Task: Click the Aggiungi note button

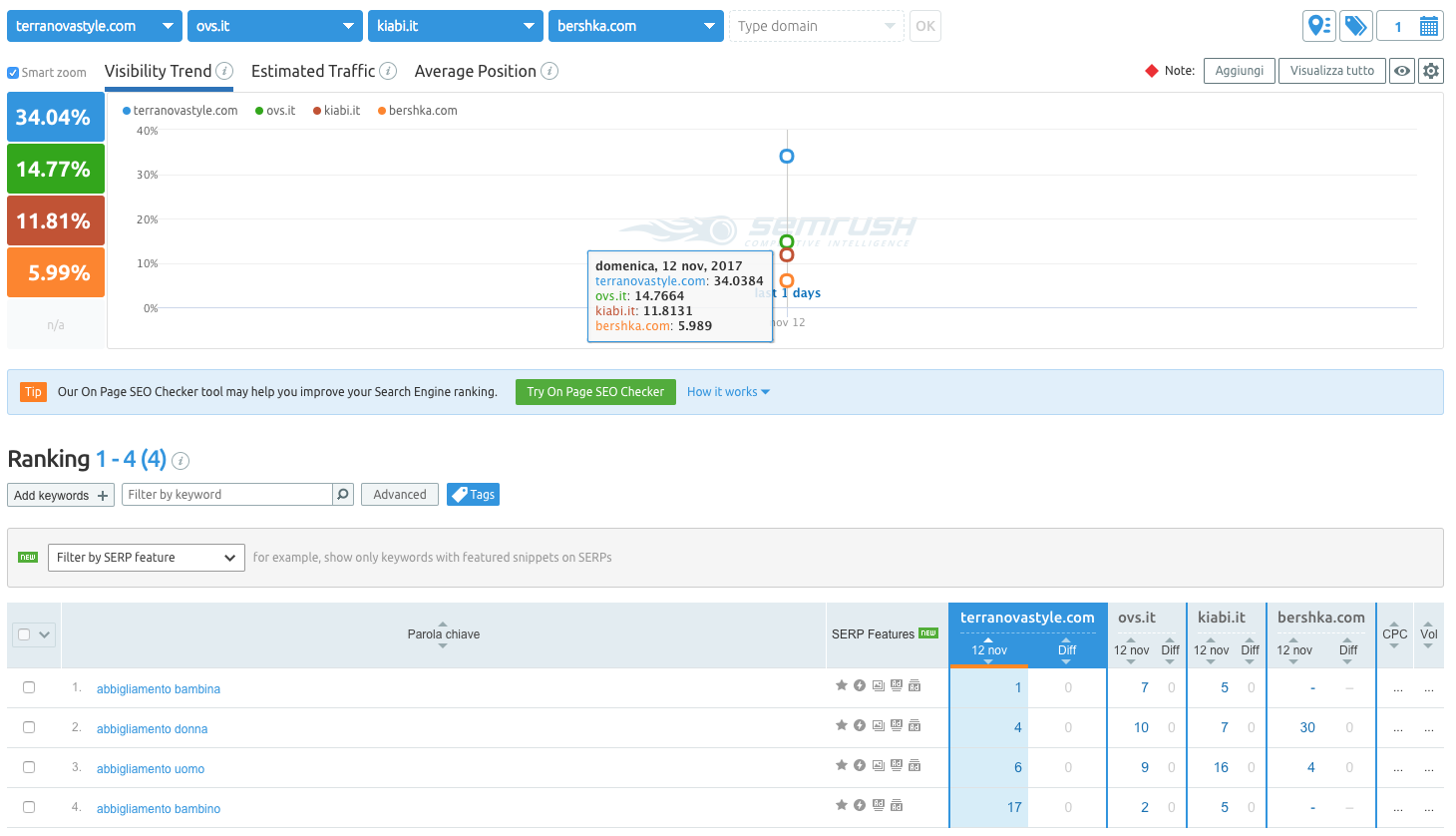Action: pyautogui.click(x=1240, y=71)
